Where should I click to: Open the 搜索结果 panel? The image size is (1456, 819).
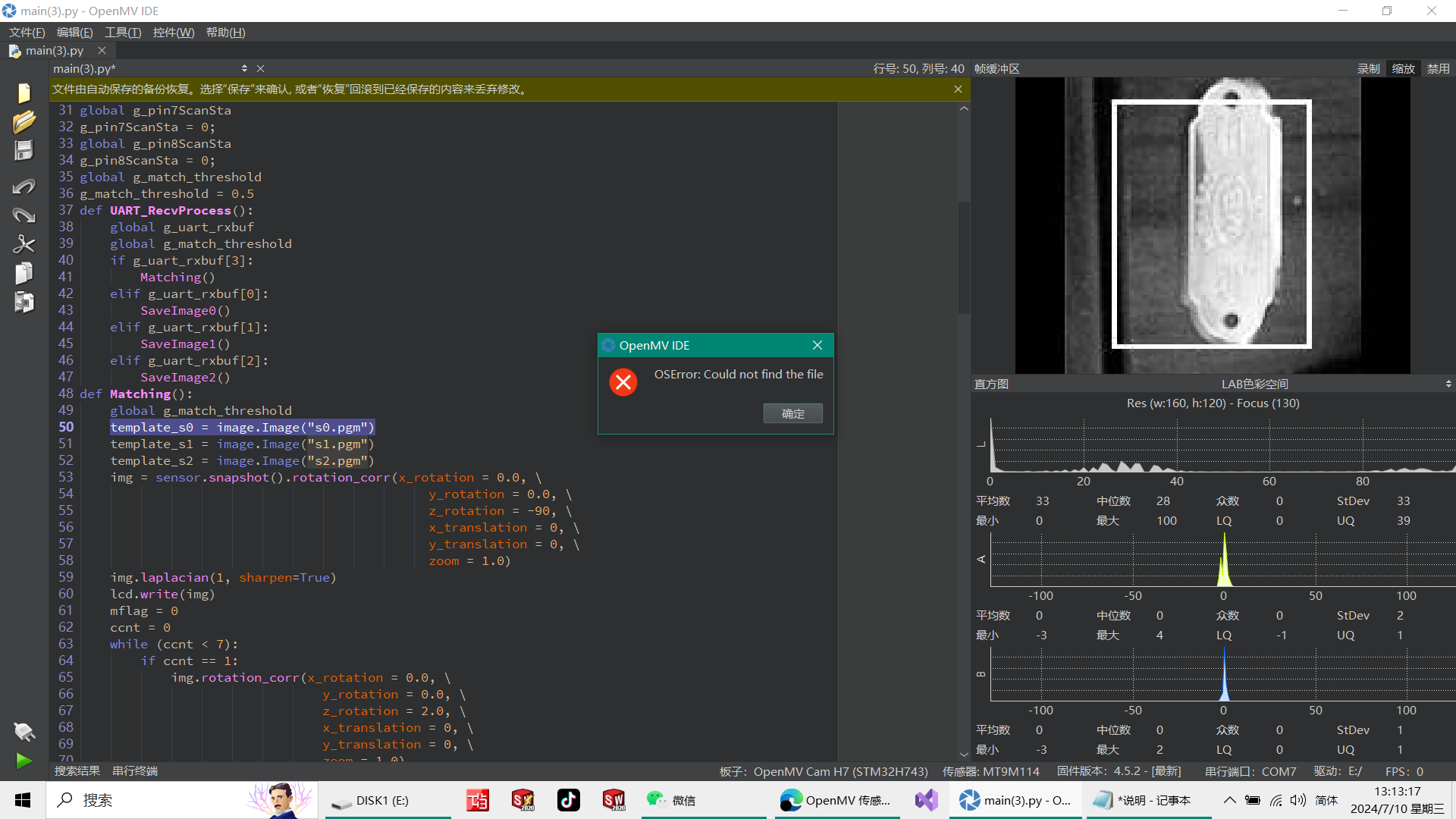(77, 770)
